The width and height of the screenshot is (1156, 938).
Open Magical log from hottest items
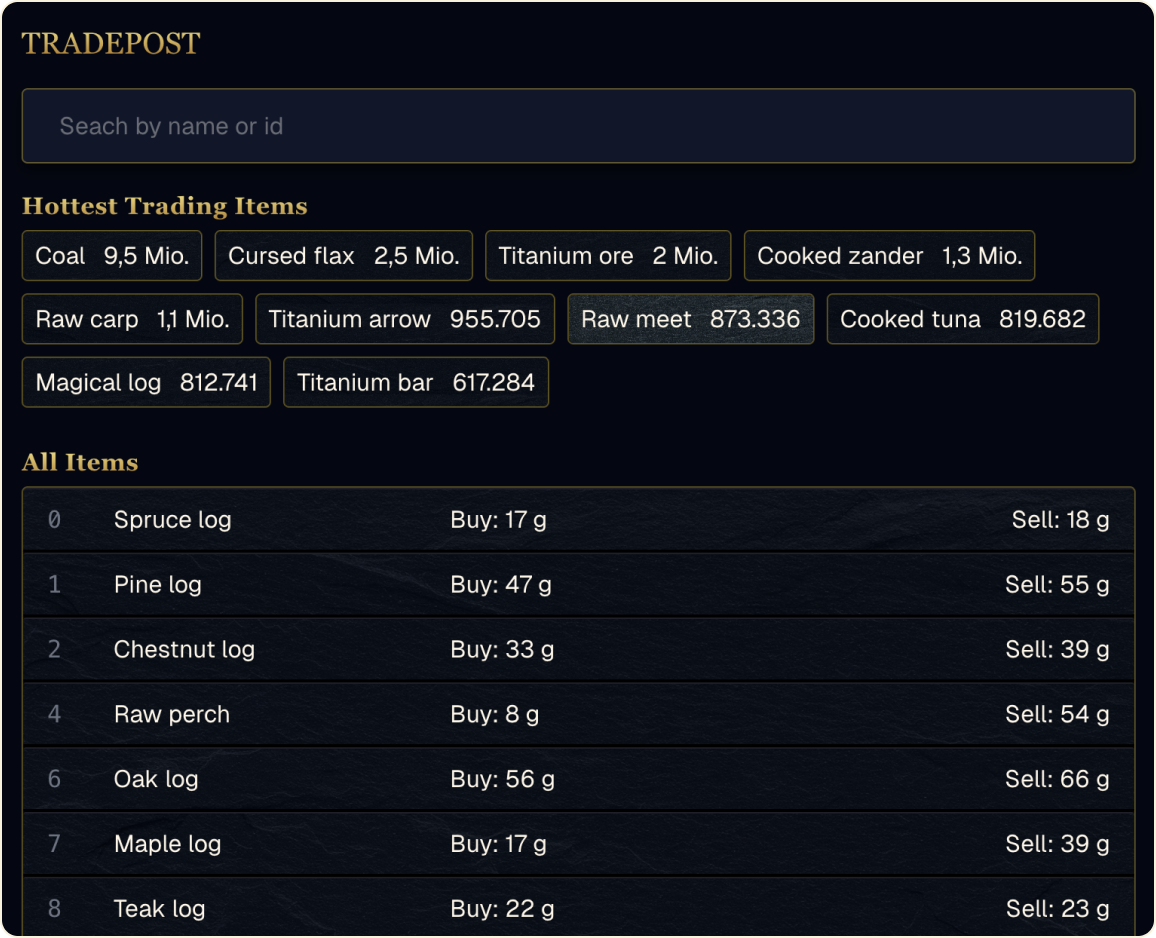pos(146,382)
